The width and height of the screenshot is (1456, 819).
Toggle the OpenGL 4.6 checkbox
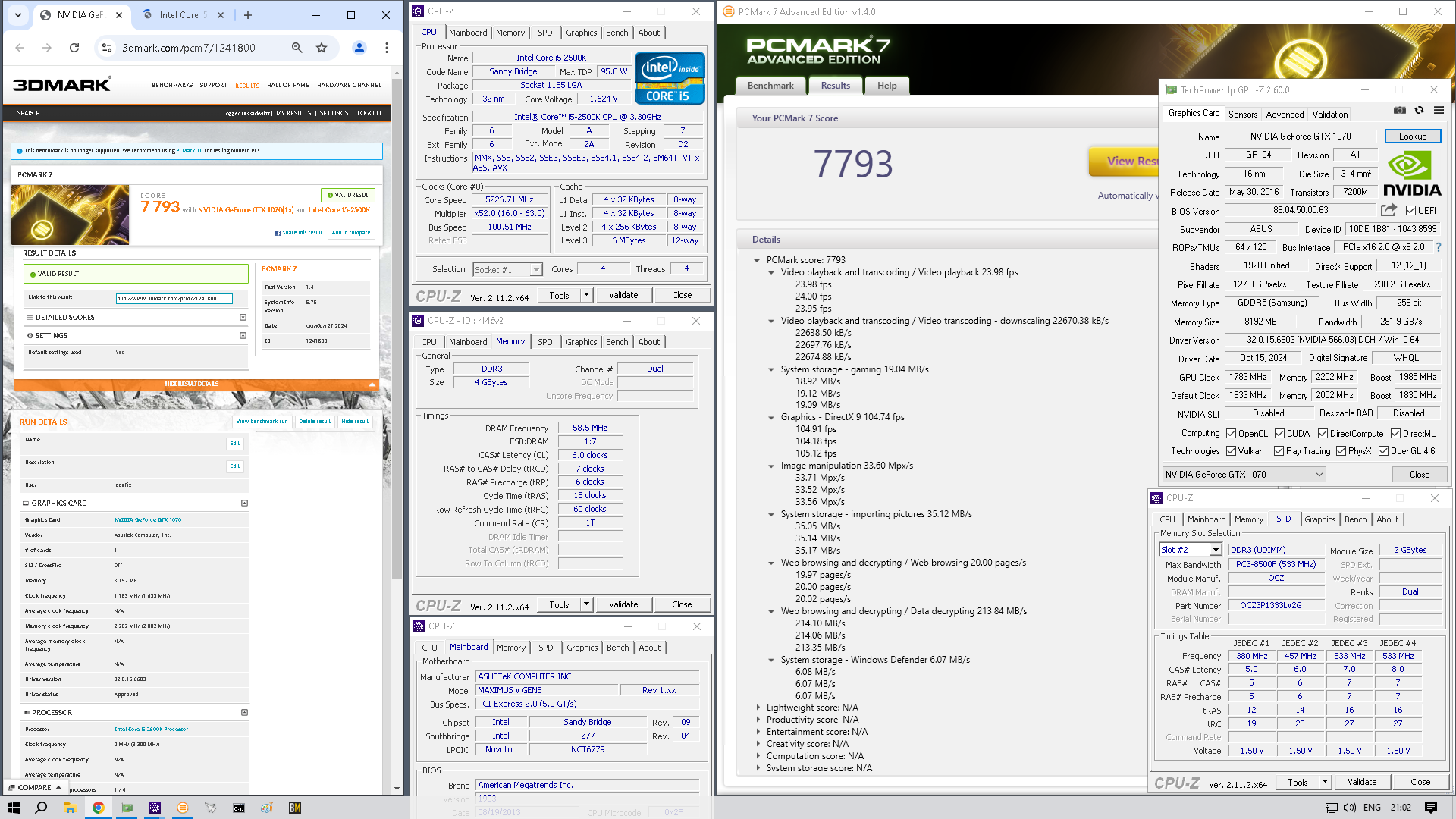1383,451
